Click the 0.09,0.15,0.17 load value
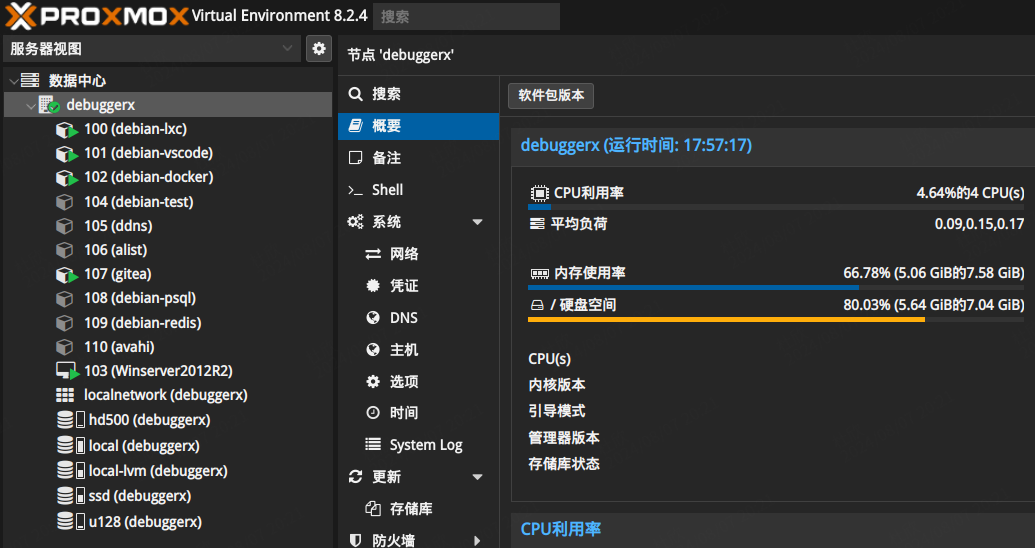Image resolution: width=1035 pixels, height=548 pixels. tap(980, 224)
